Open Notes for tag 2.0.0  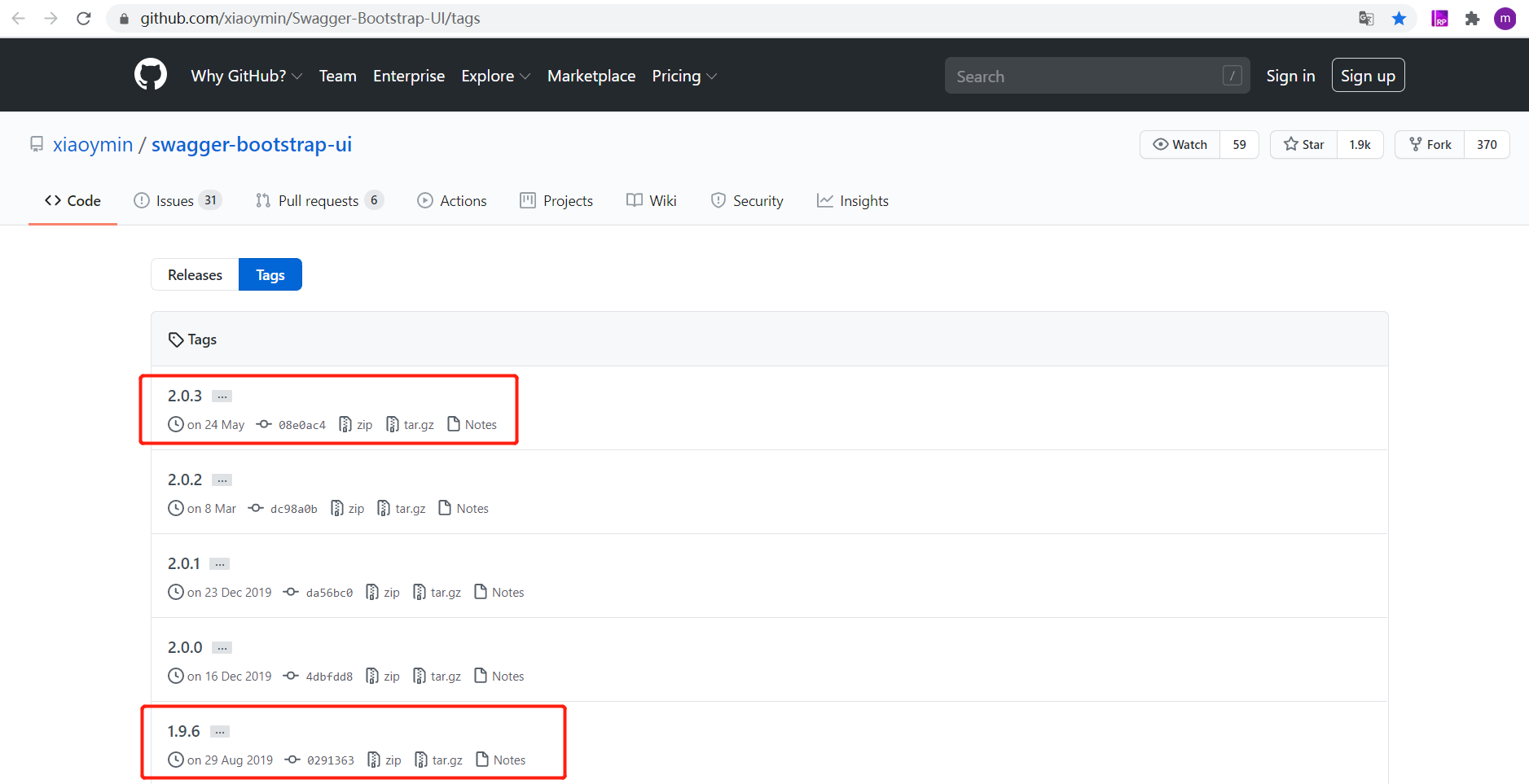click(499, 677)
